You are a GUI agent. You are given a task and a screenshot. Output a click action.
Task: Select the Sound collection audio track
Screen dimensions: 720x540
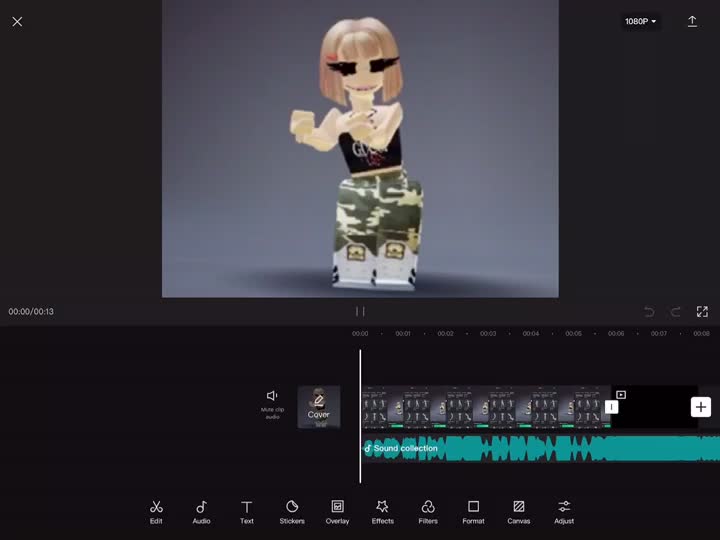click(541, 448)
